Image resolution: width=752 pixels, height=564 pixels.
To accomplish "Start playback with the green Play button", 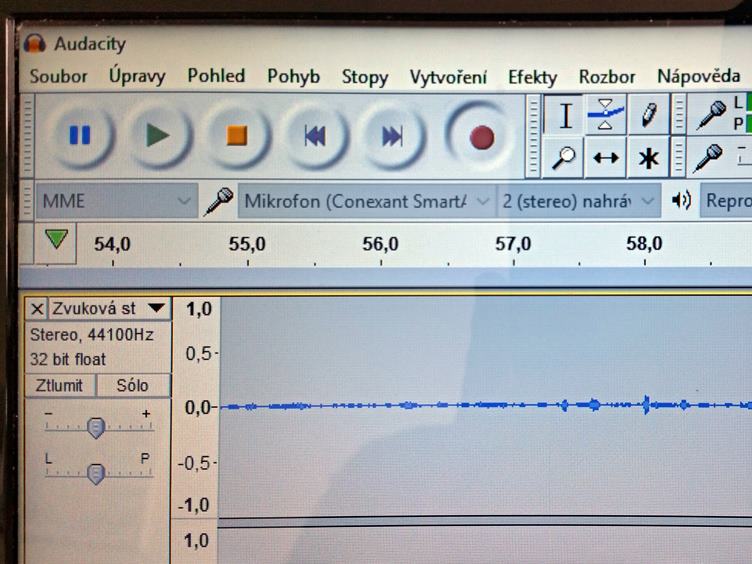I will pos(158,136).
